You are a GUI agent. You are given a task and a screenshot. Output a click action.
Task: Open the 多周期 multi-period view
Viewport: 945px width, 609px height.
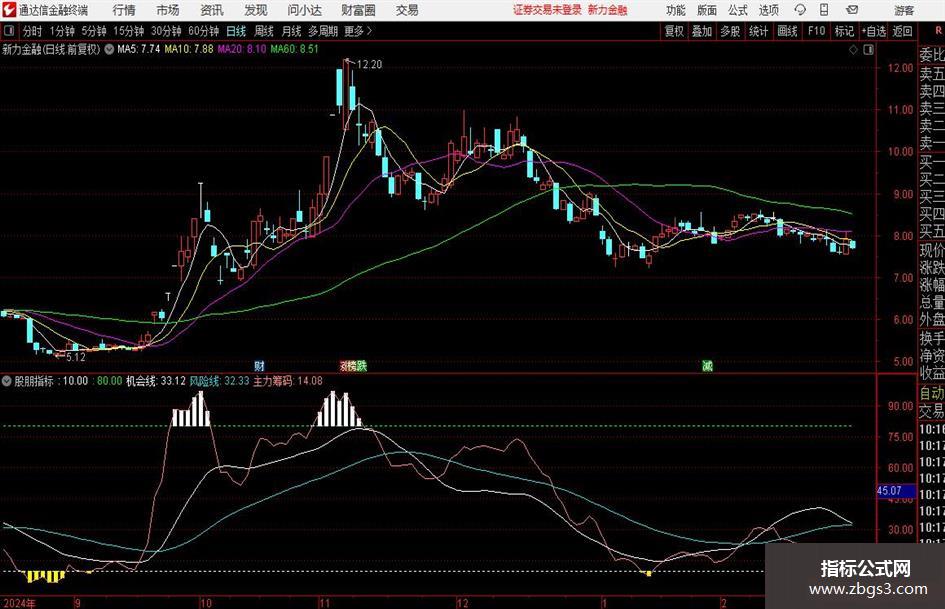[323, 31]
